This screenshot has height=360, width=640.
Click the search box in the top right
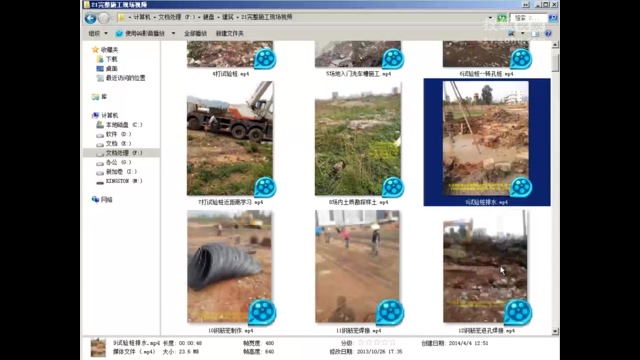point(528,18)
